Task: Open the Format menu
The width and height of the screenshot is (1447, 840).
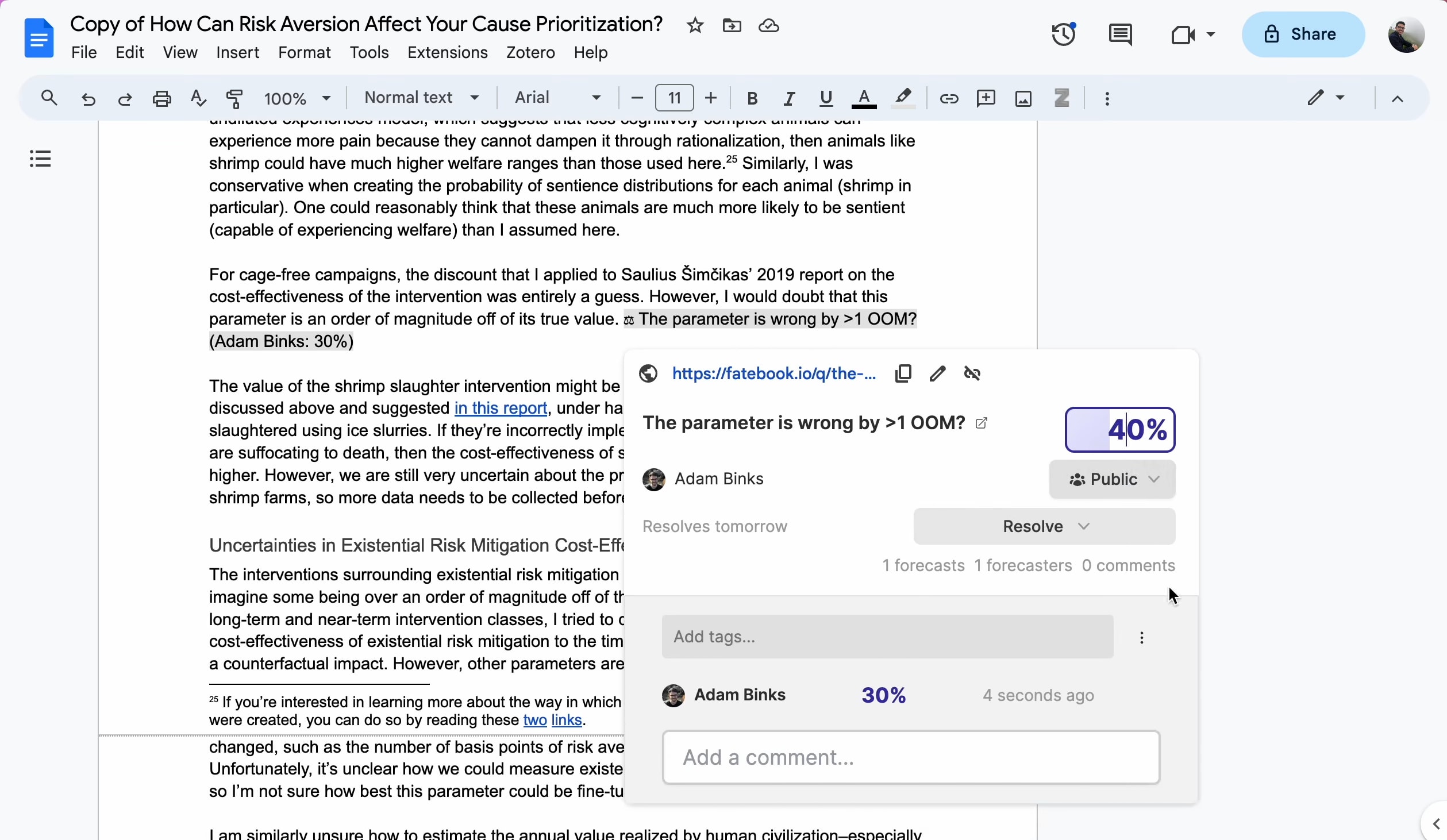Action: [305, 52]
